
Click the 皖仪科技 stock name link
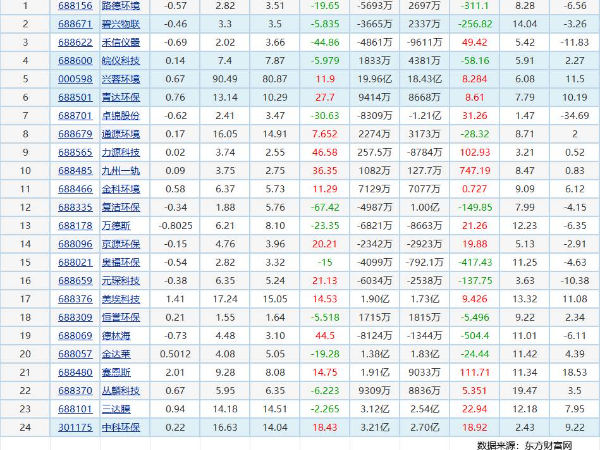pyautogui.click(x=121, y=61)
